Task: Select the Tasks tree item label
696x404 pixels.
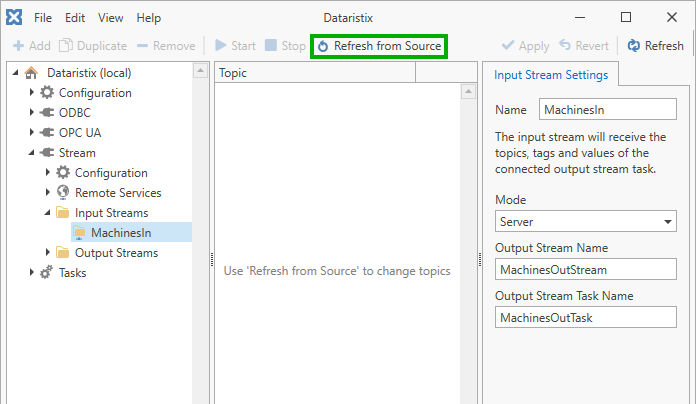Action: click(x=72, y=273)
